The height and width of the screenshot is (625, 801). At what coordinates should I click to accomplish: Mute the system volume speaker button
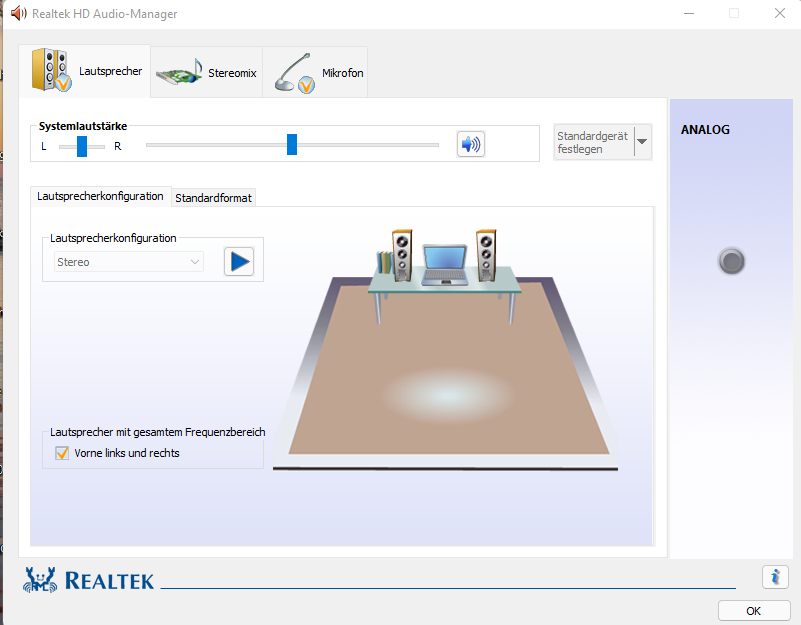[x=470, y=145]
